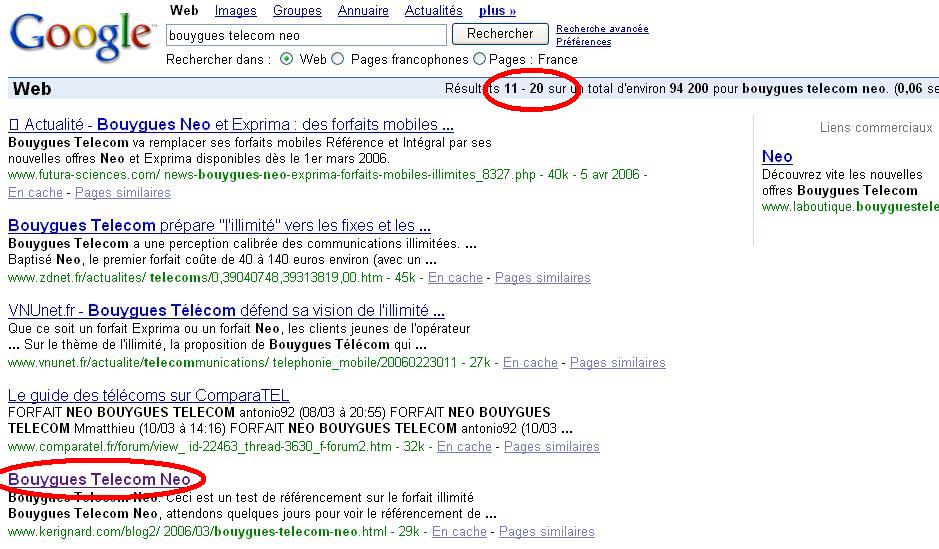
Task: Open Pages similaires for vnunet.fr result
Action: click(x=617, y=363)
